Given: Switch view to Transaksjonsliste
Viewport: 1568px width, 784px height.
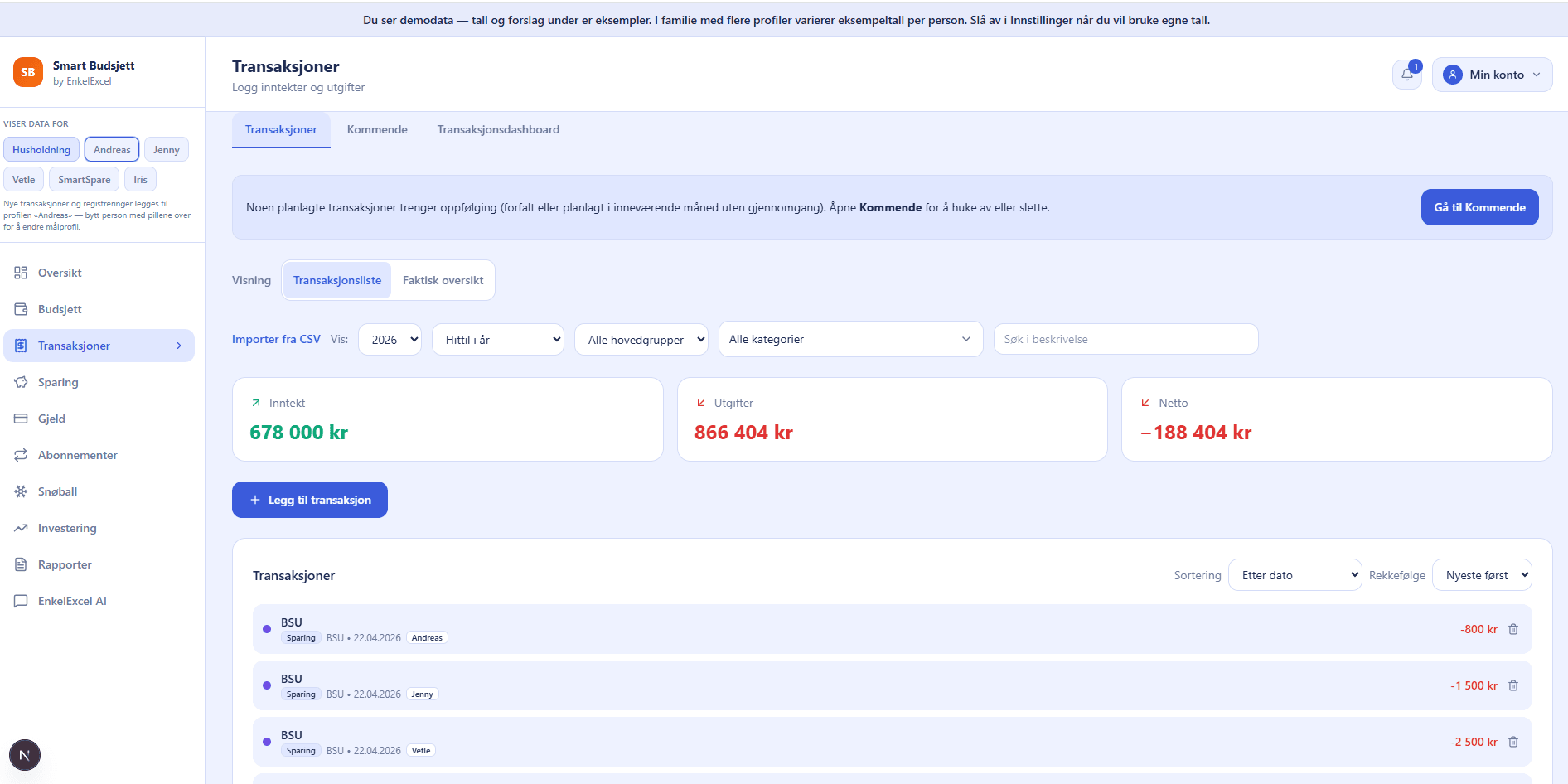Looking at the screenshot, I should click(x=337, y=280).
